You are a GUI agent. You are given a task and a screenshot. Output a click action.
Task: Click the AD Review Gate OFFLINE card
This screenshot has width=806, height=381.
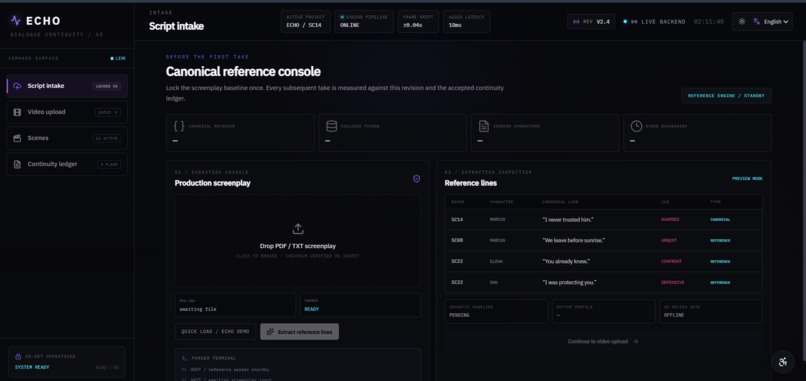tap(711, 311)
